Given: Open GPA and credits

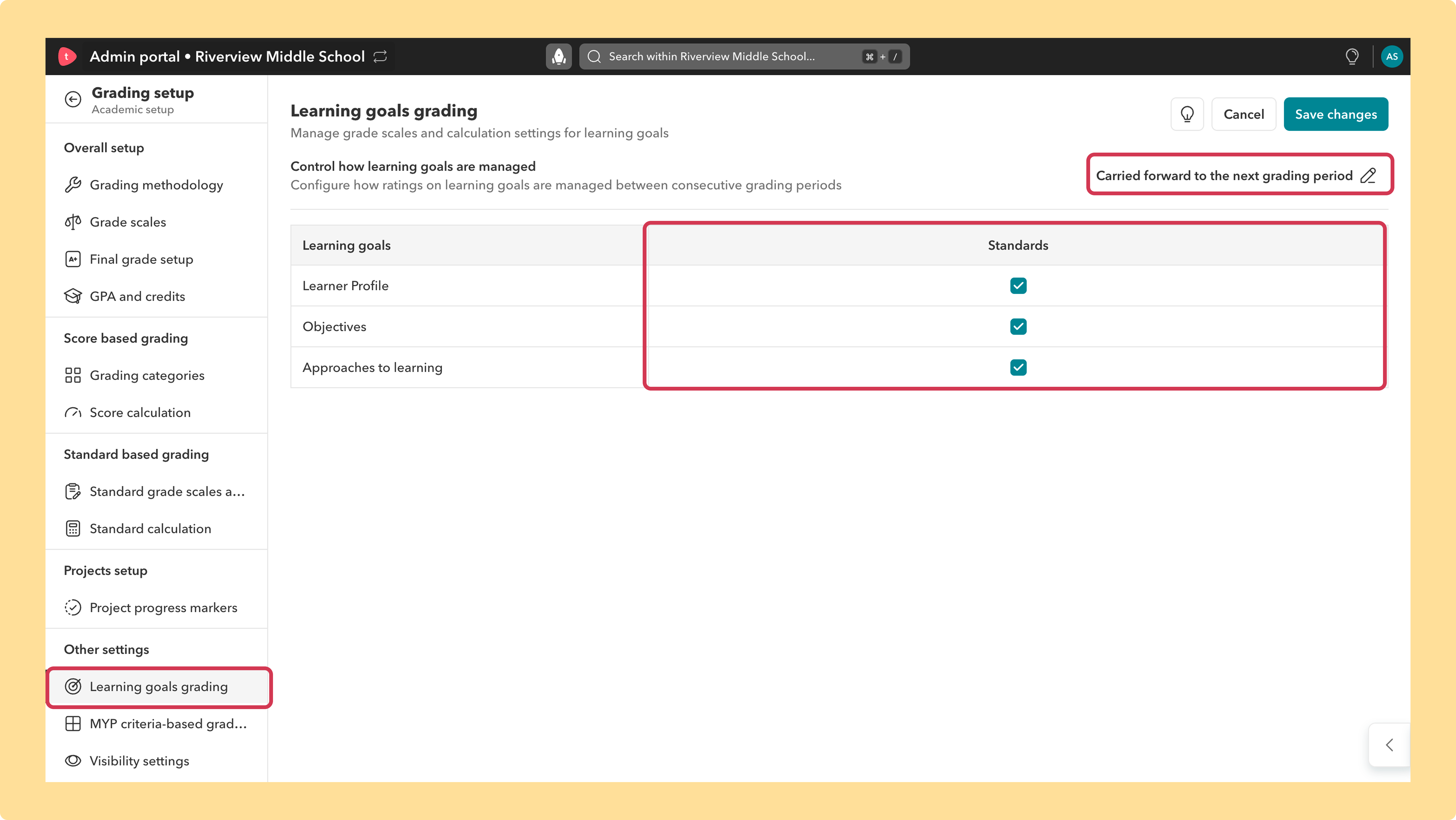Looking at the screenshot, I should [157, 296].
